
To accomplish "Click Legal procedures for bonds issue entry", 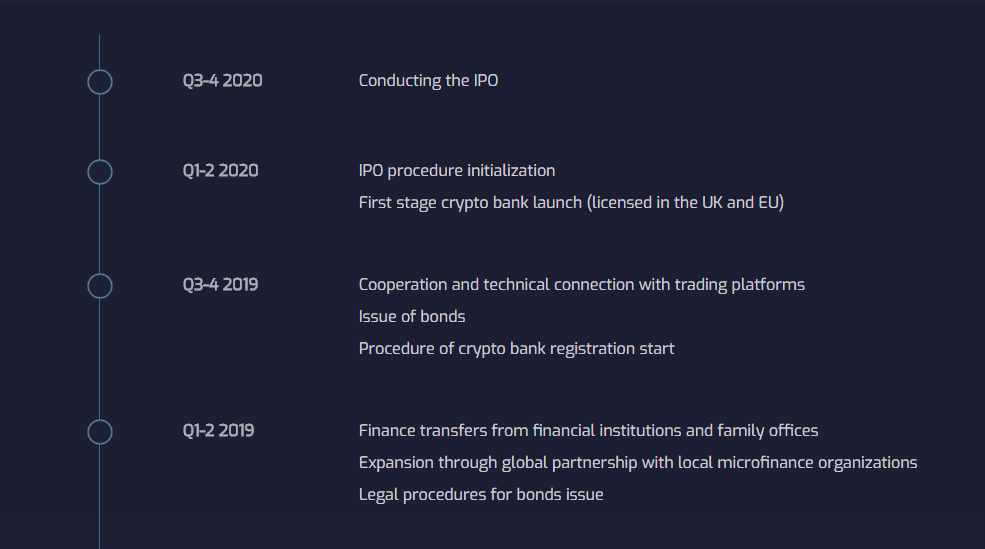I will tap(481, 495).
